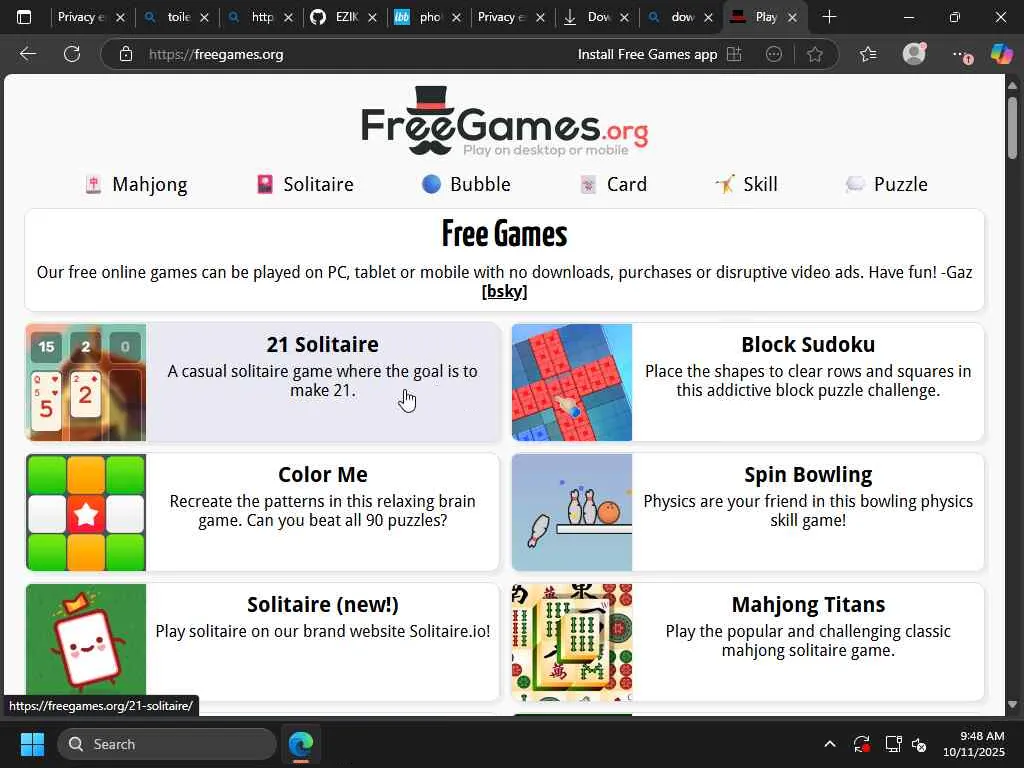The image size is (1024, 768).
Task: Click the taskbar Search box
Action: (x=167, y=744)
